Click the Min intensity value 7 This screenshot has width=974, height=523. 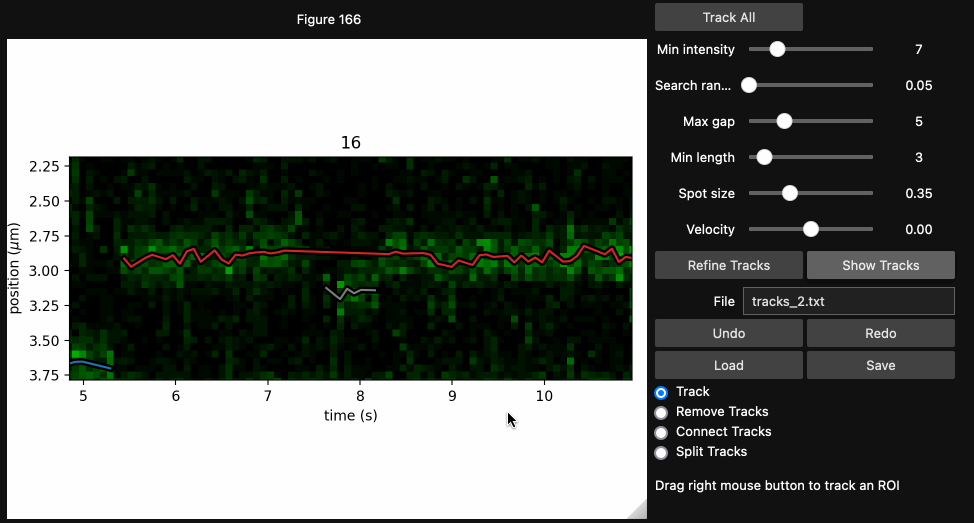[x=919, y=50]
